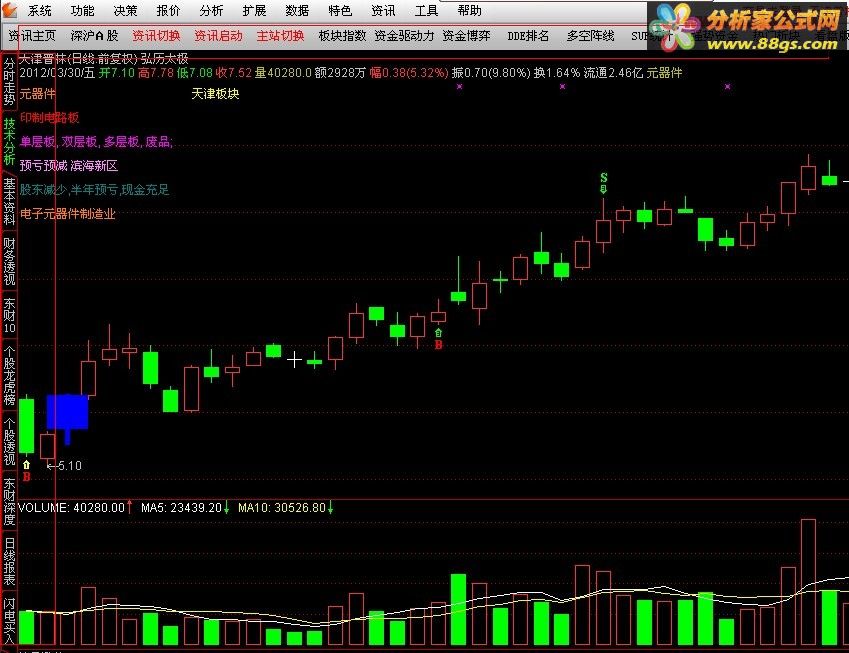Open the 特色 menu
The image size is (849, 653).
(340, 11)
